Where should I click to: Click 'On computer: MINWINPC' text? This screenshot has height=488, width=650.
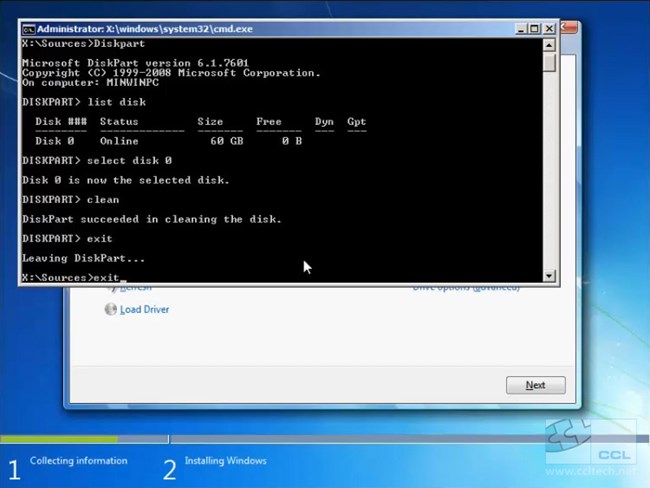pyautogui.click(x=90, y=83)
